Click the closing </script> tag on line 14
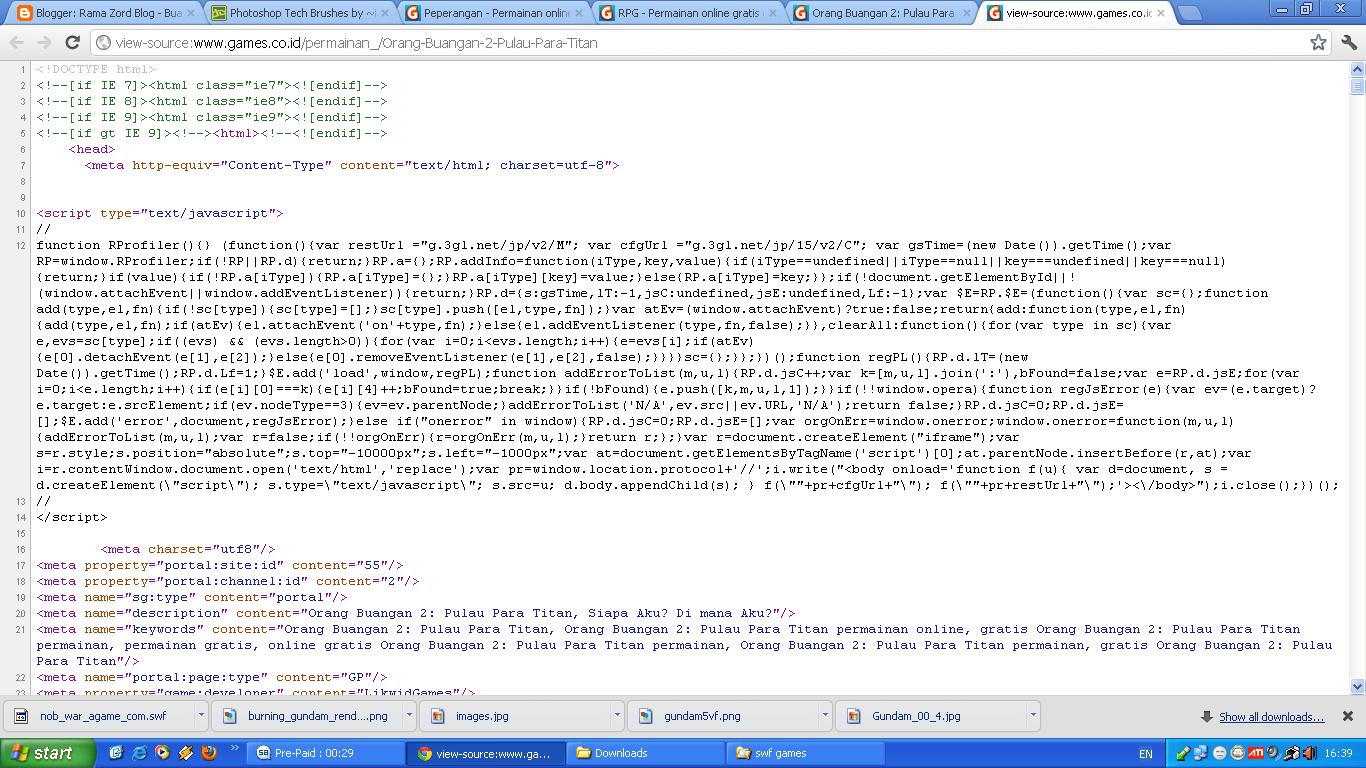1366x768 pixels. coord(72,517)
